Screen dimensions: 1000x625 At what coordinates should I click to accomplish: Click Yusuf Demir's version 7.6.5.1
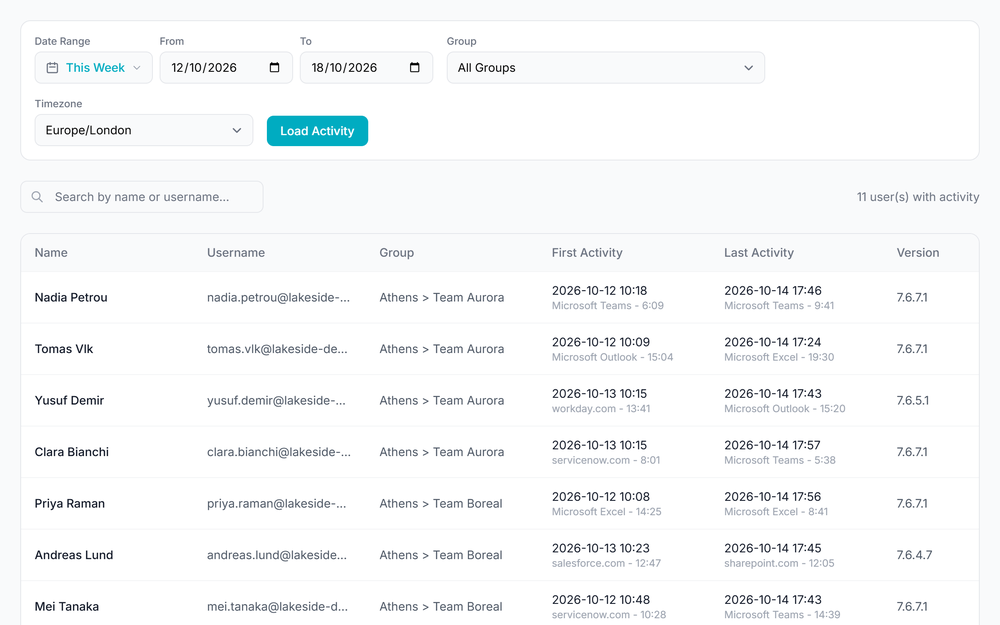tap(913, 401)
